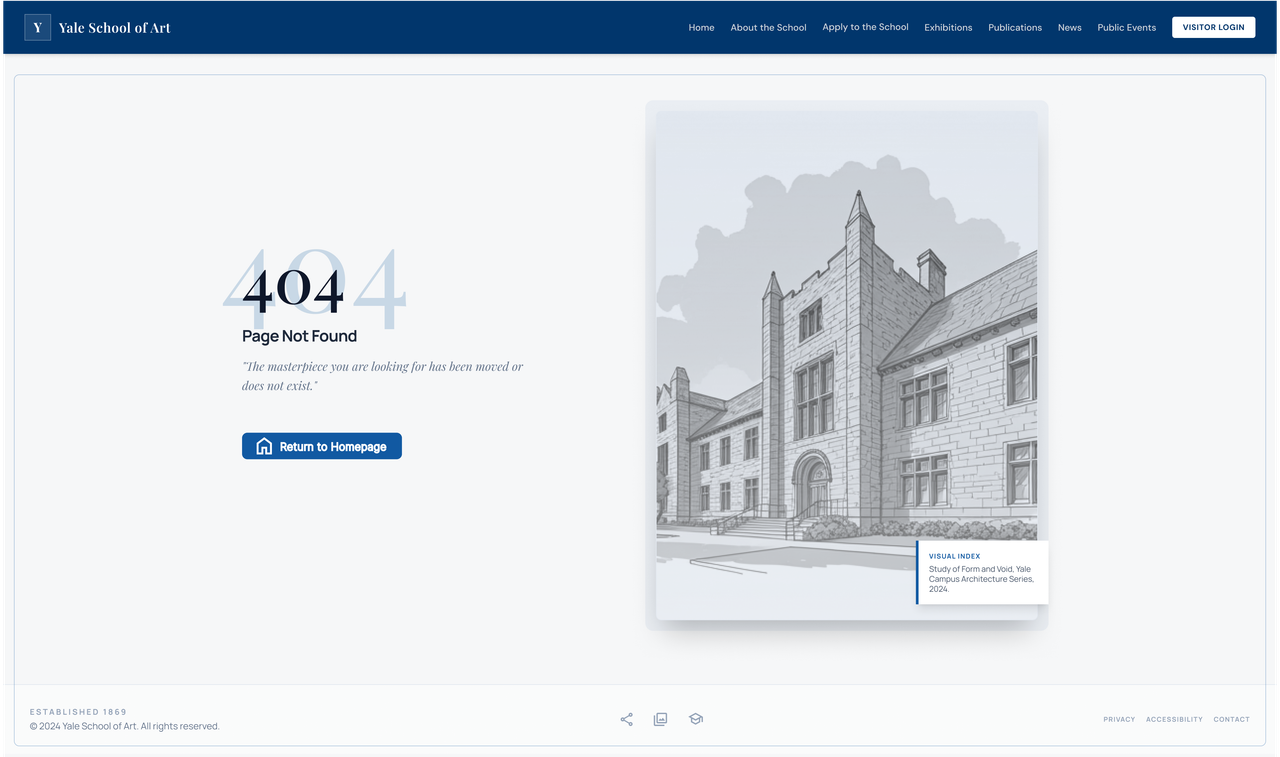Click the 'Yale School of Art' title text

115,27
